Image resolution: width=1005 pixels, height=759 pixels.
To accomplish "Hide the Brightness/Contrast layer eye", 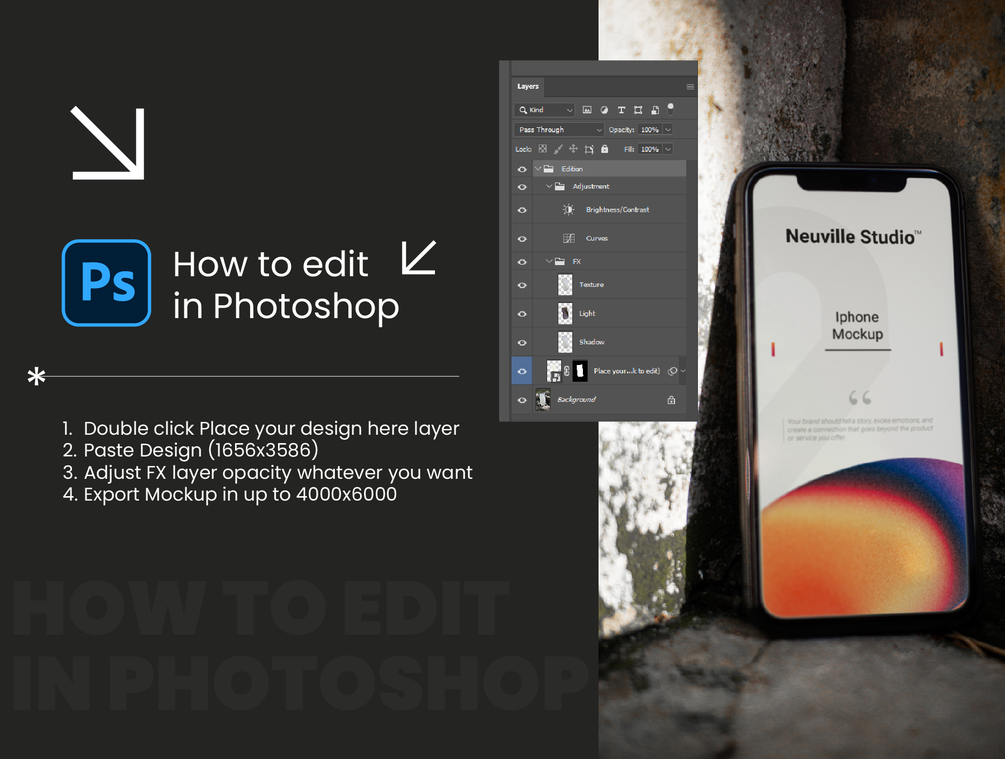I will click(522, 210).
